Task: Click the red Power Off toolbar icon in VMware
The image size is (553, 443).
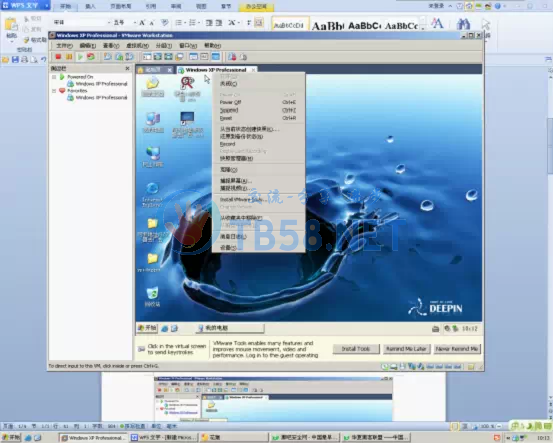Action: (x=58, y=56)
